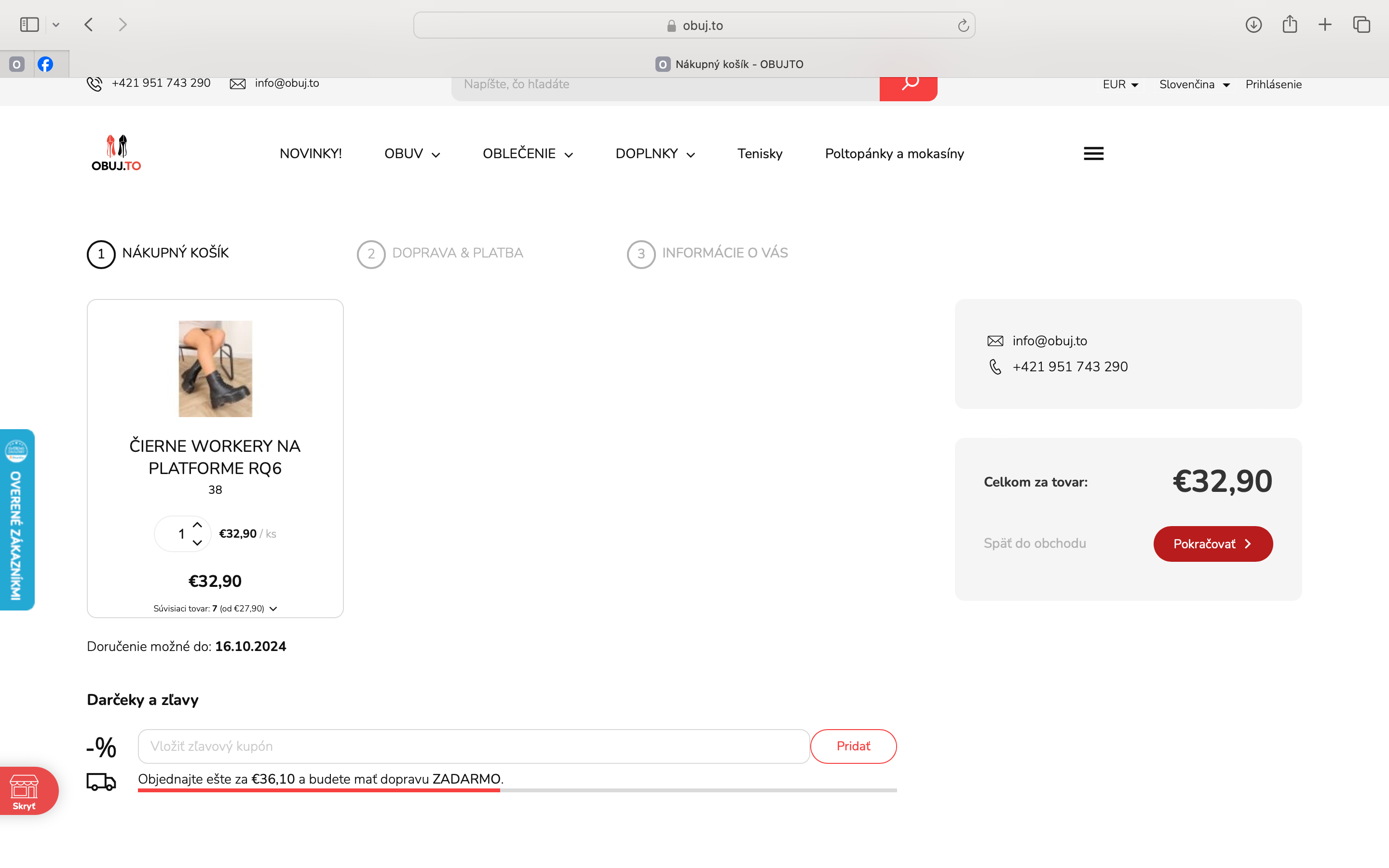Click the info@obuj.to link in the contact box

[1050, 341]
